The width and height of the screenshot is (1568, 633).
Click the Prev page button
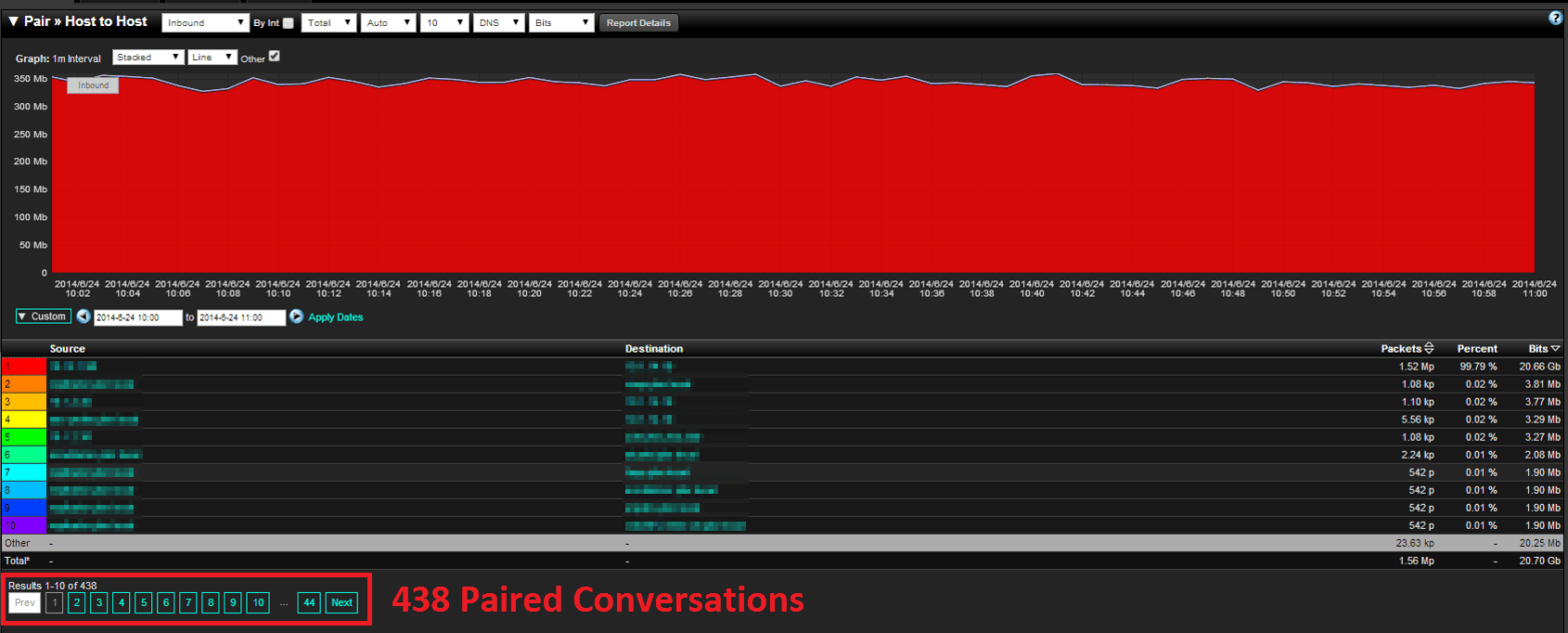(24, 602)
